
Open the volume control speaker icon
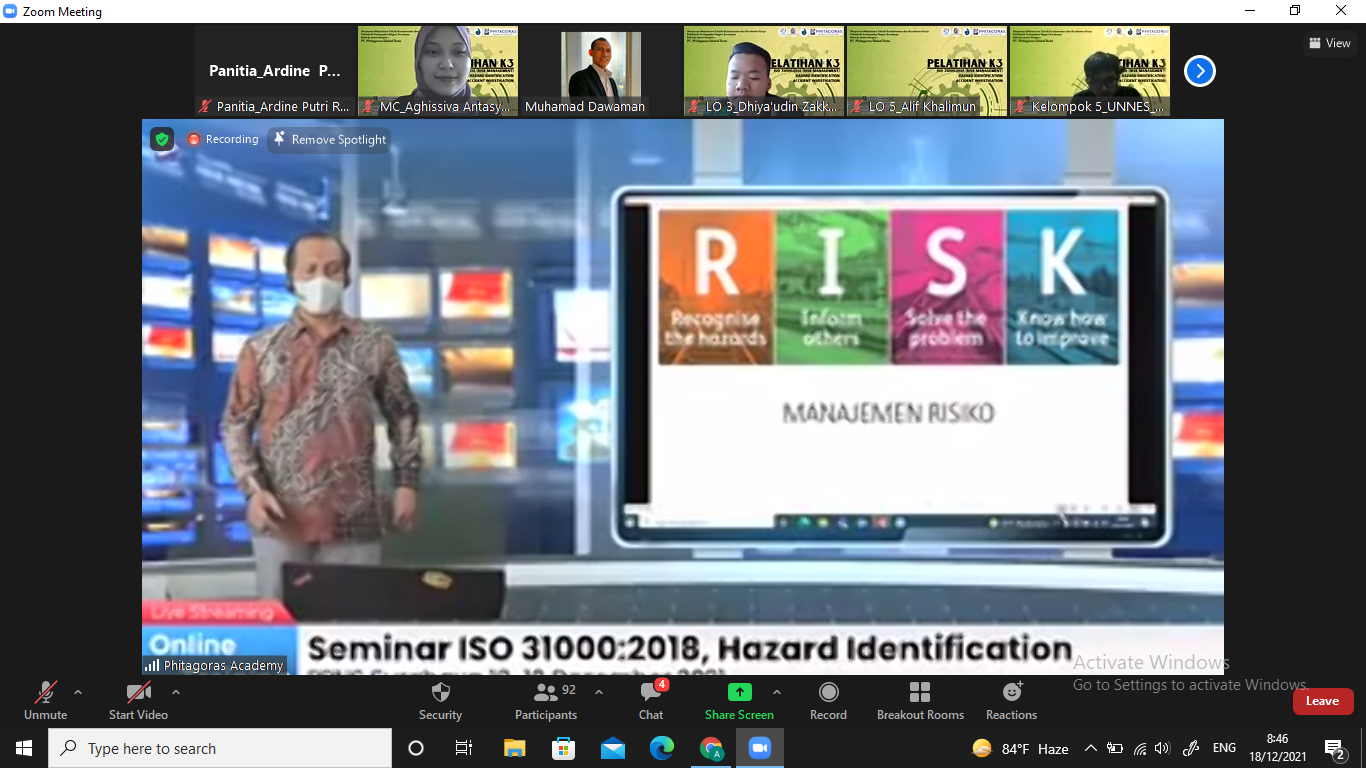pos(1161,748)
